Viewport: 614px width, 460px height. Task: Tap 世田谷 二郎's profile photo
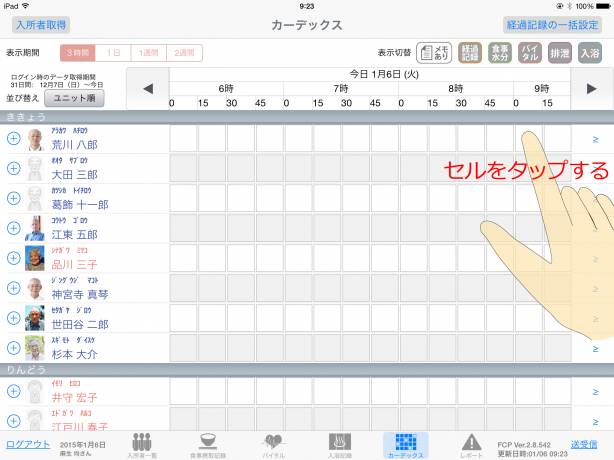click(35, 318)
